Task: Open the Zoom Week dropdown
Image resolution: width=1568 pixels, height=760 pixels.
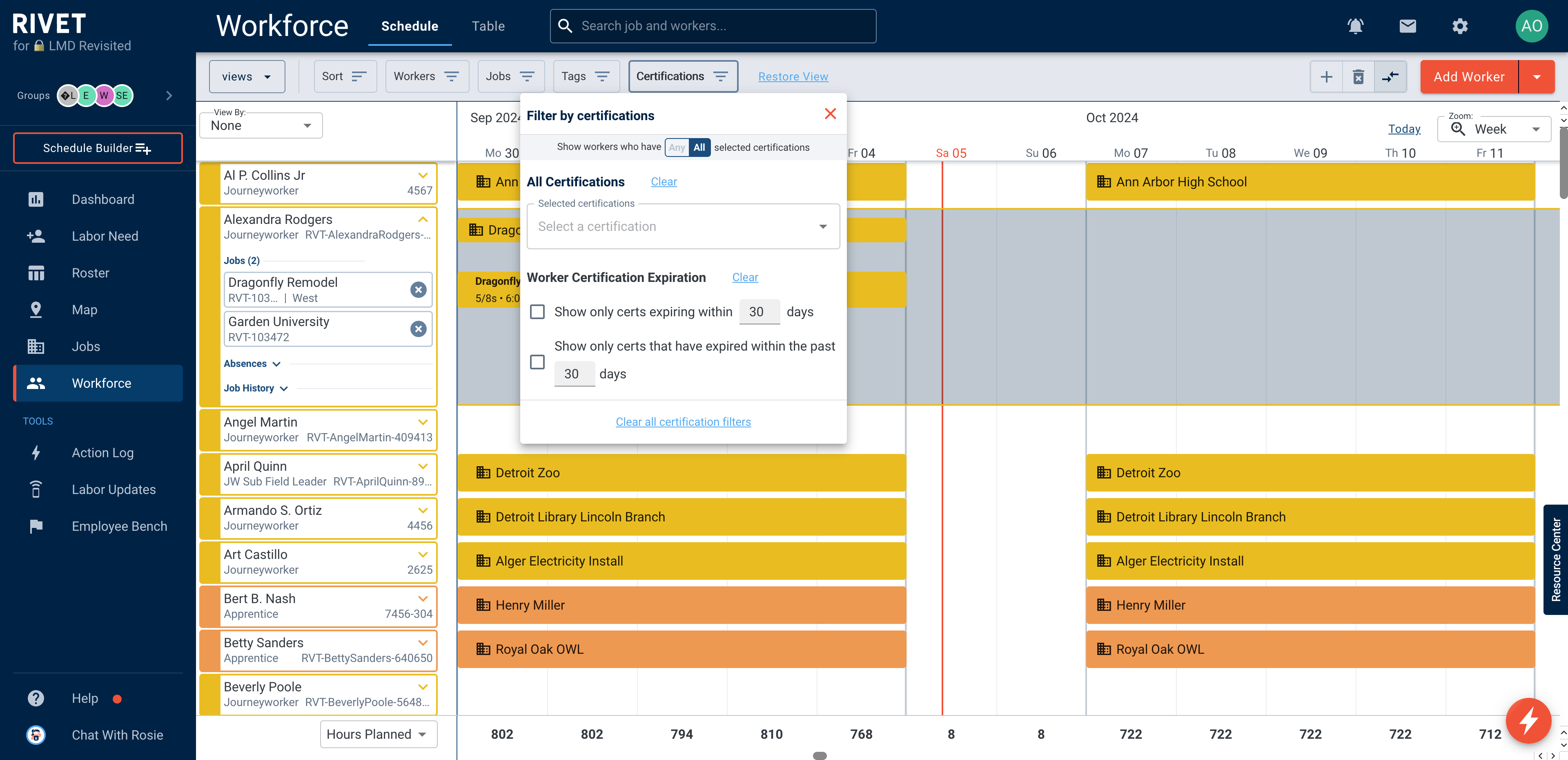Action: coord(1494,129)
